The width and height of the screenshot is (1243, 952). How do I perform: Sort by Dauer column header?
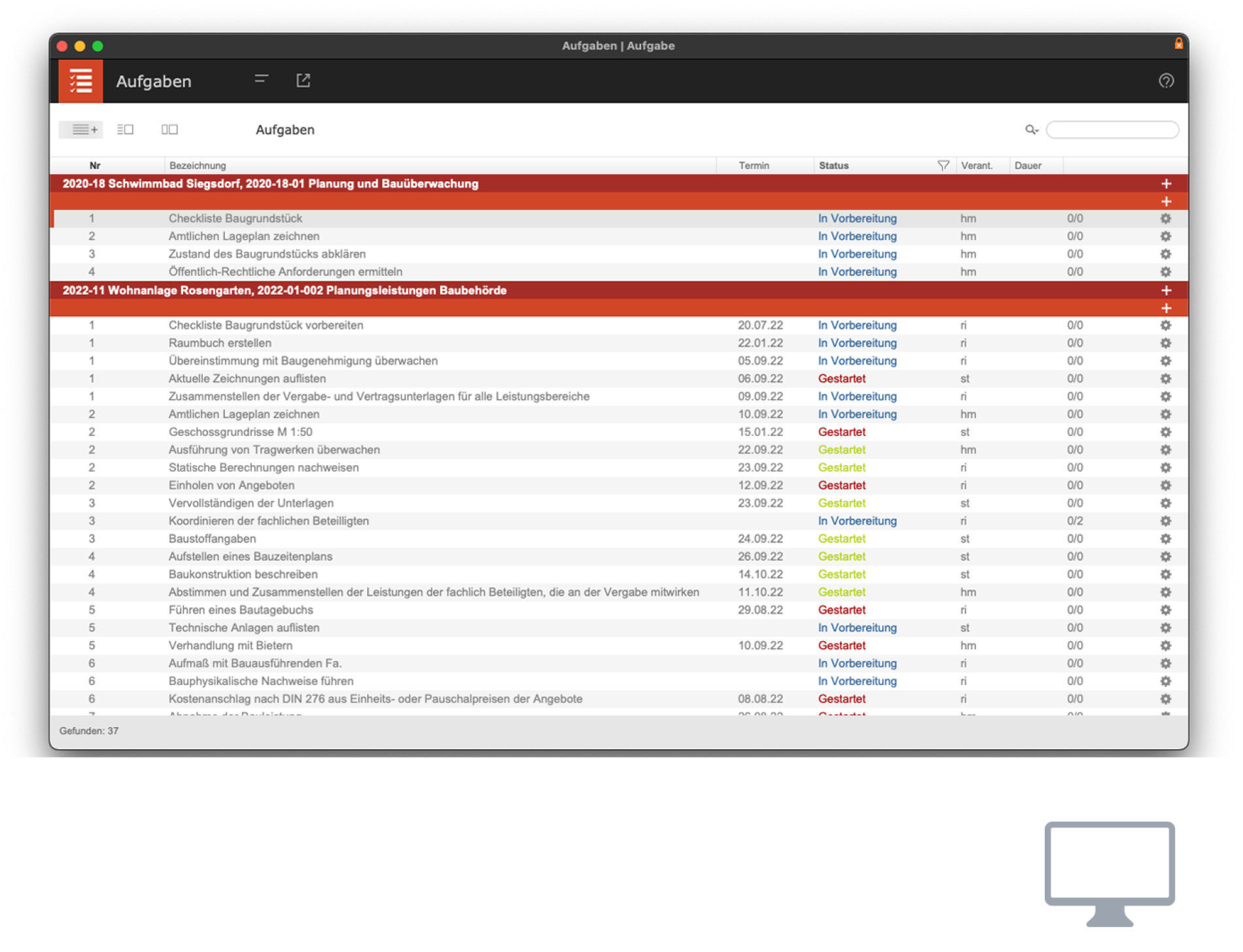(x=1028, y=166)
